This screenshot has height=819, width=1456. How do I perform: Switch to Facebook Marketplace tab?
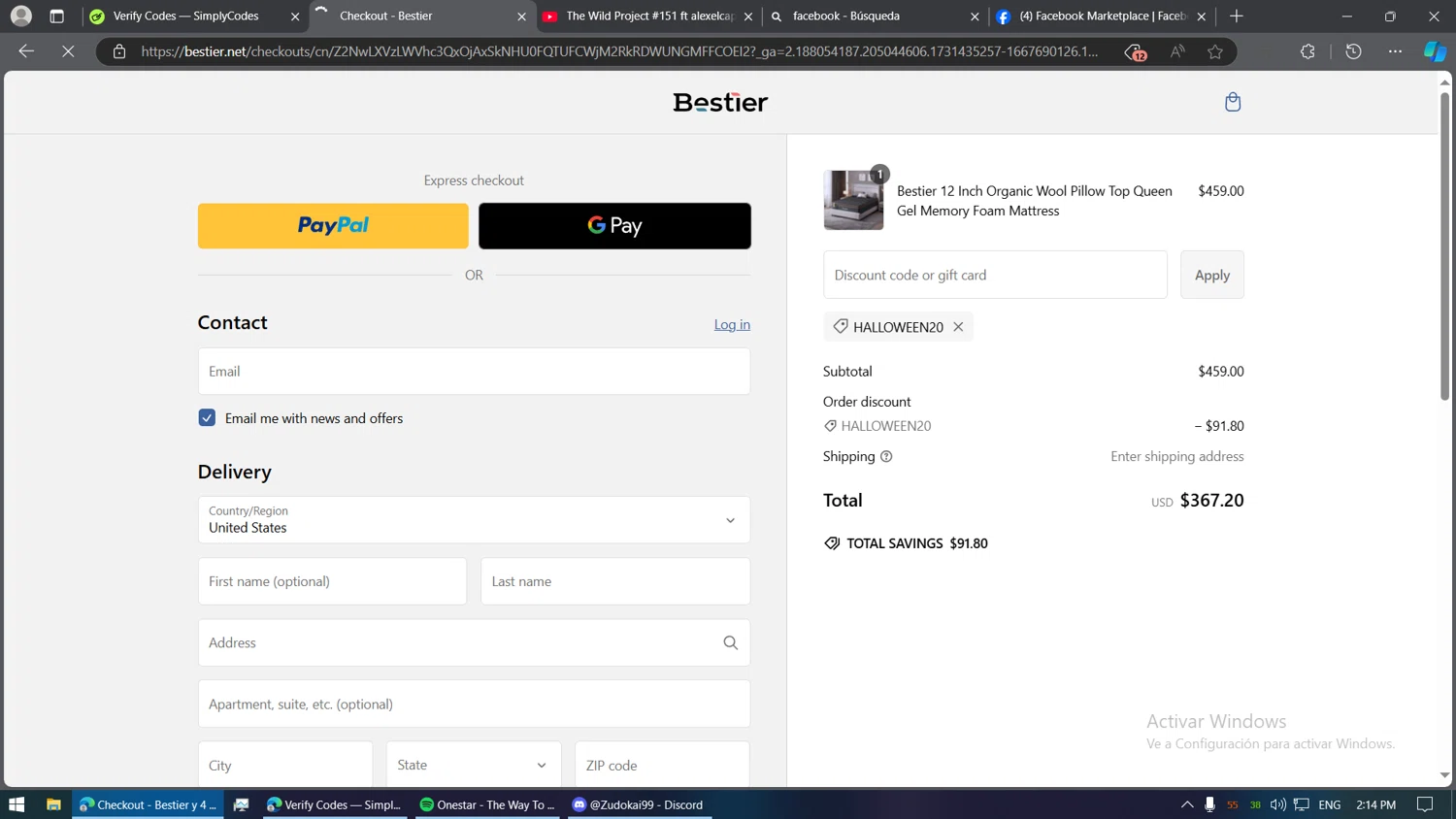pyautogui.click(x=1101, y=16)
